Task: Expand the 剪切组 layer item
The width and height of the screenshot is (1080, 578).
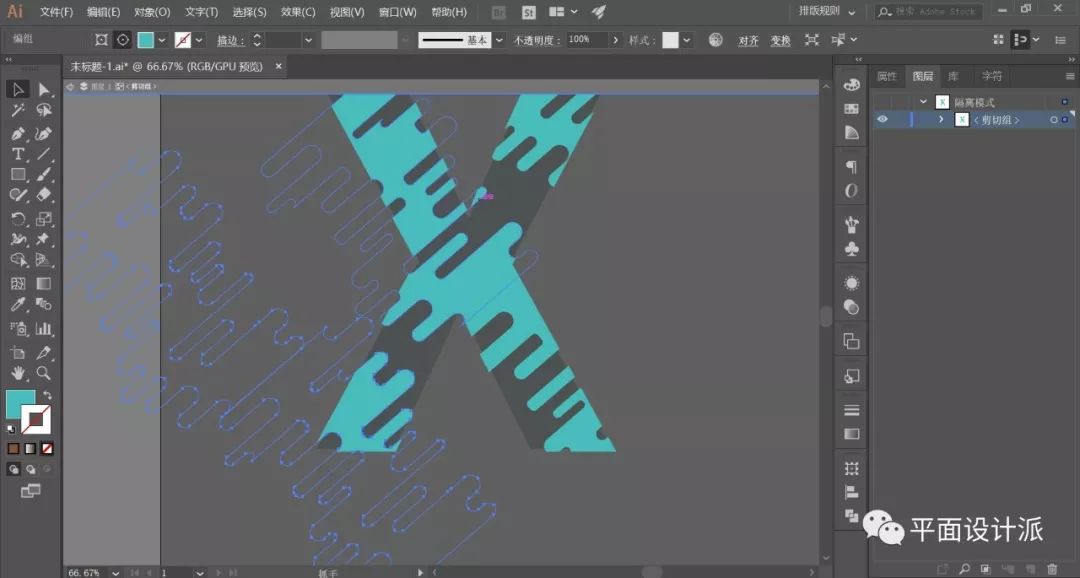Action: tap(941, 120)
